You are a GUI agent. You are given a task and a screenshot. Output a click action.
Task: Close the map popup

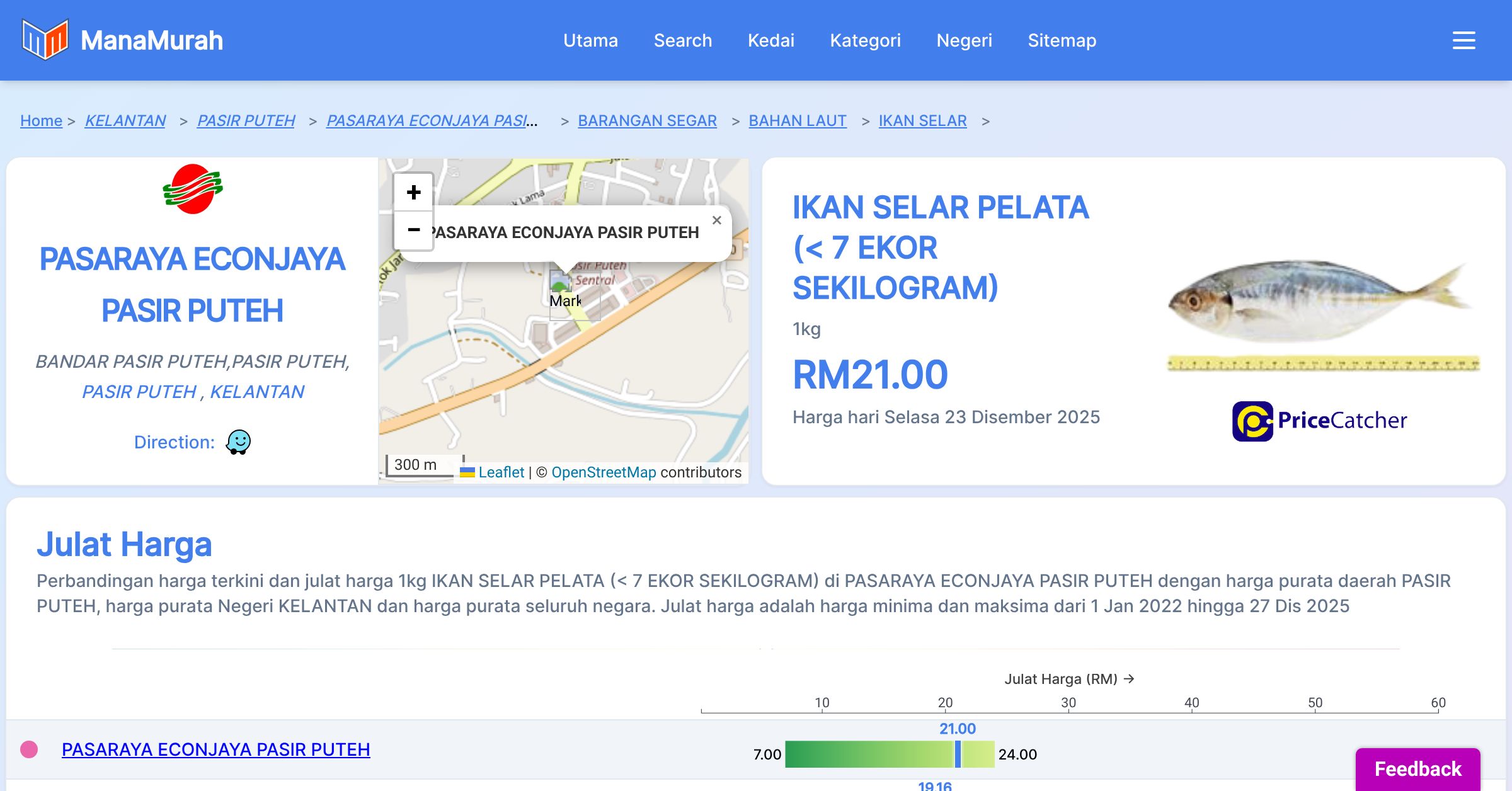[x=716, y=220]
